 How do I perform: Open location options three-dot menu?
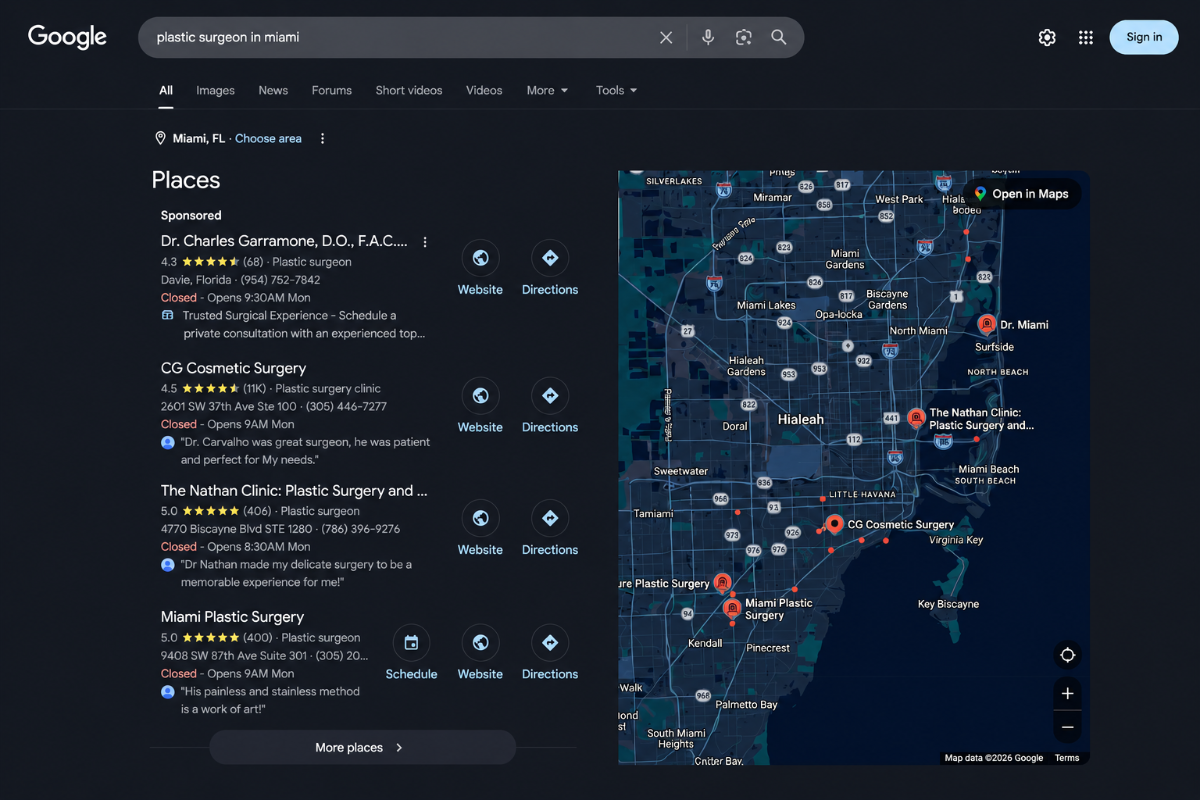point(322,139)
